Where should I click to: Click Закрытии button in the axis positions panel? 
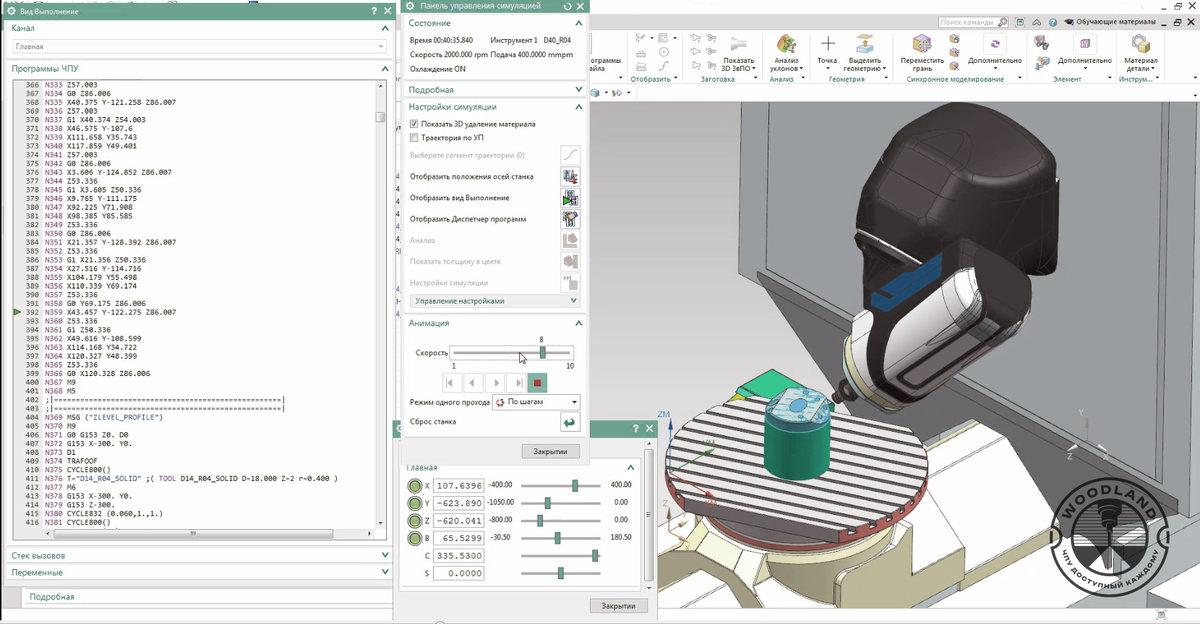[618, 606]
